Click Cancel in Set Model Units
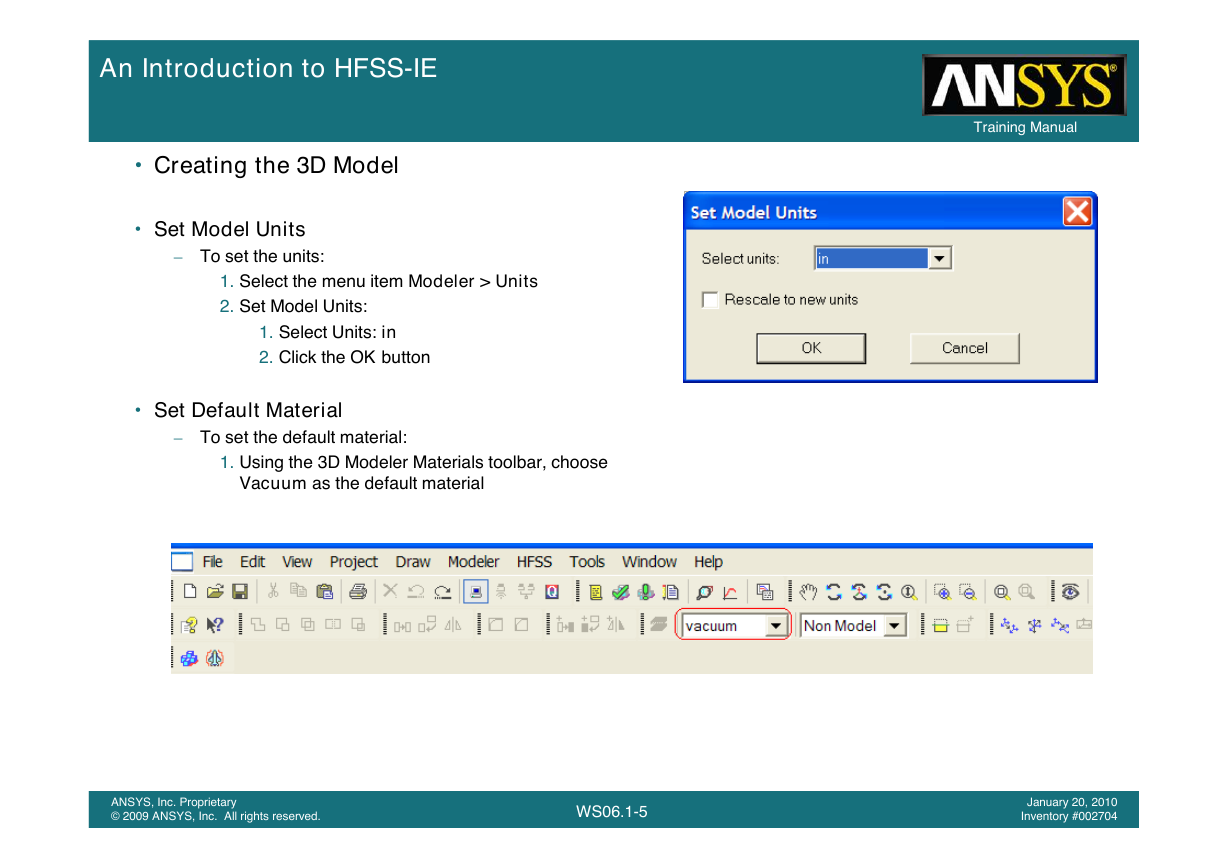 [x=965, y=348]
